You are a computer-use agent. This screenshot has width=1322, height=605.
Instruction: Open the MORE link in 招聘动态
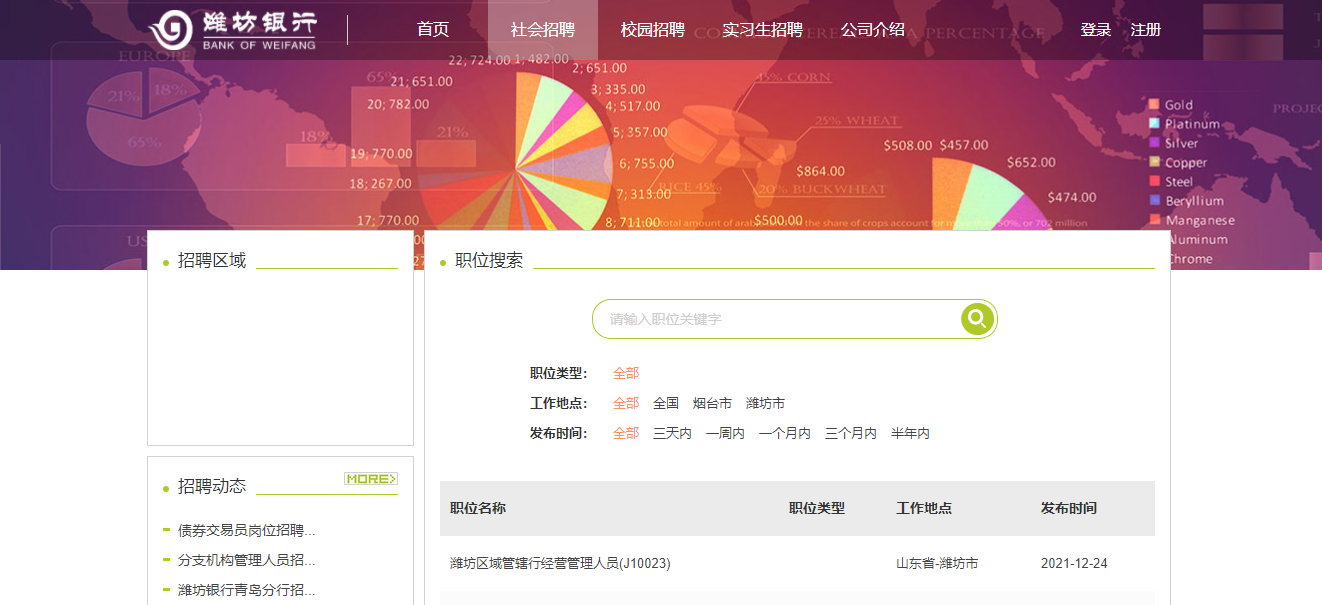pyautogui.click(x=371, y=479)
